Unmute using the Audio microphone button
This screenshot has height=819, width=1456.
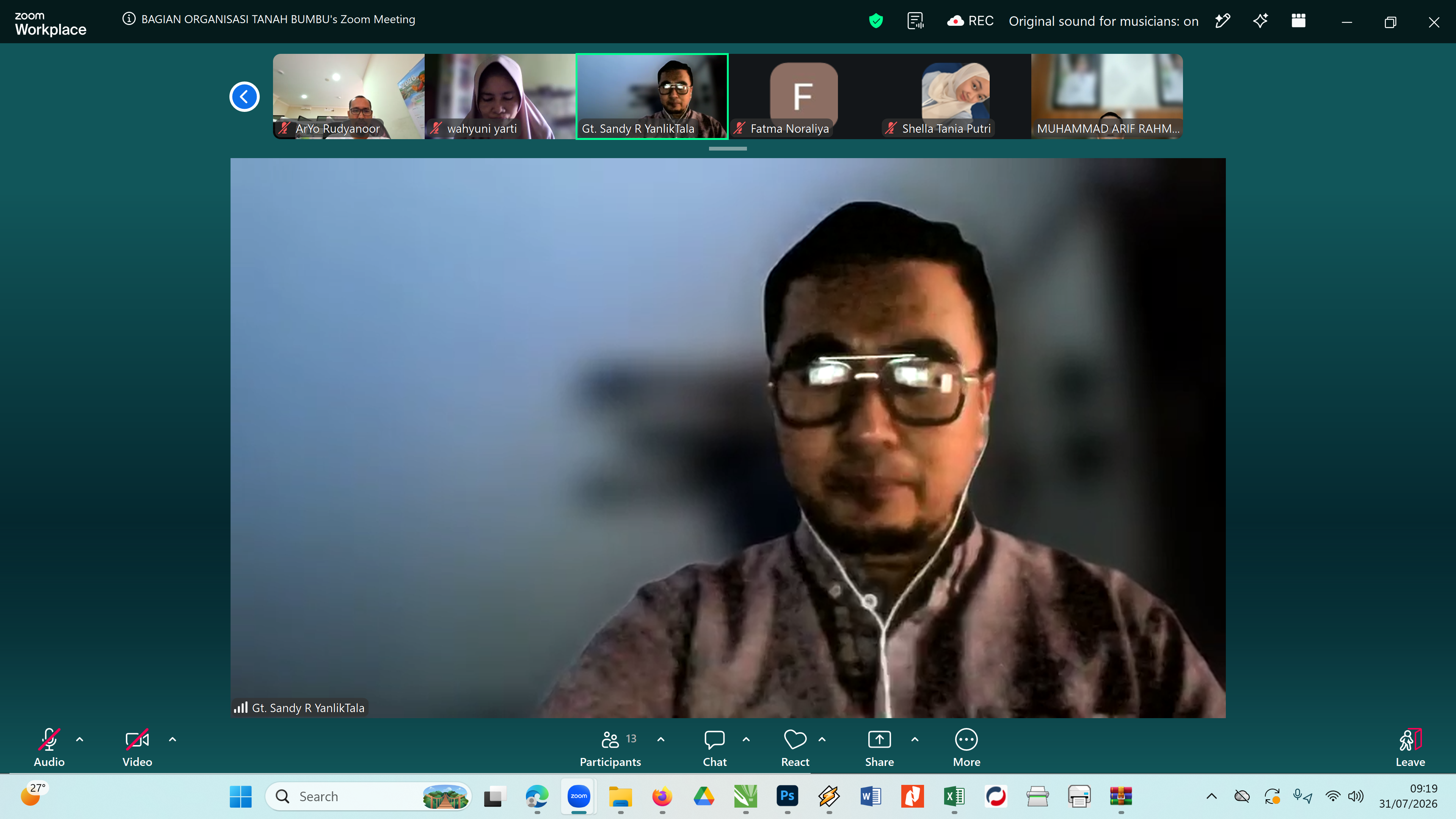[x=49, y=747]
